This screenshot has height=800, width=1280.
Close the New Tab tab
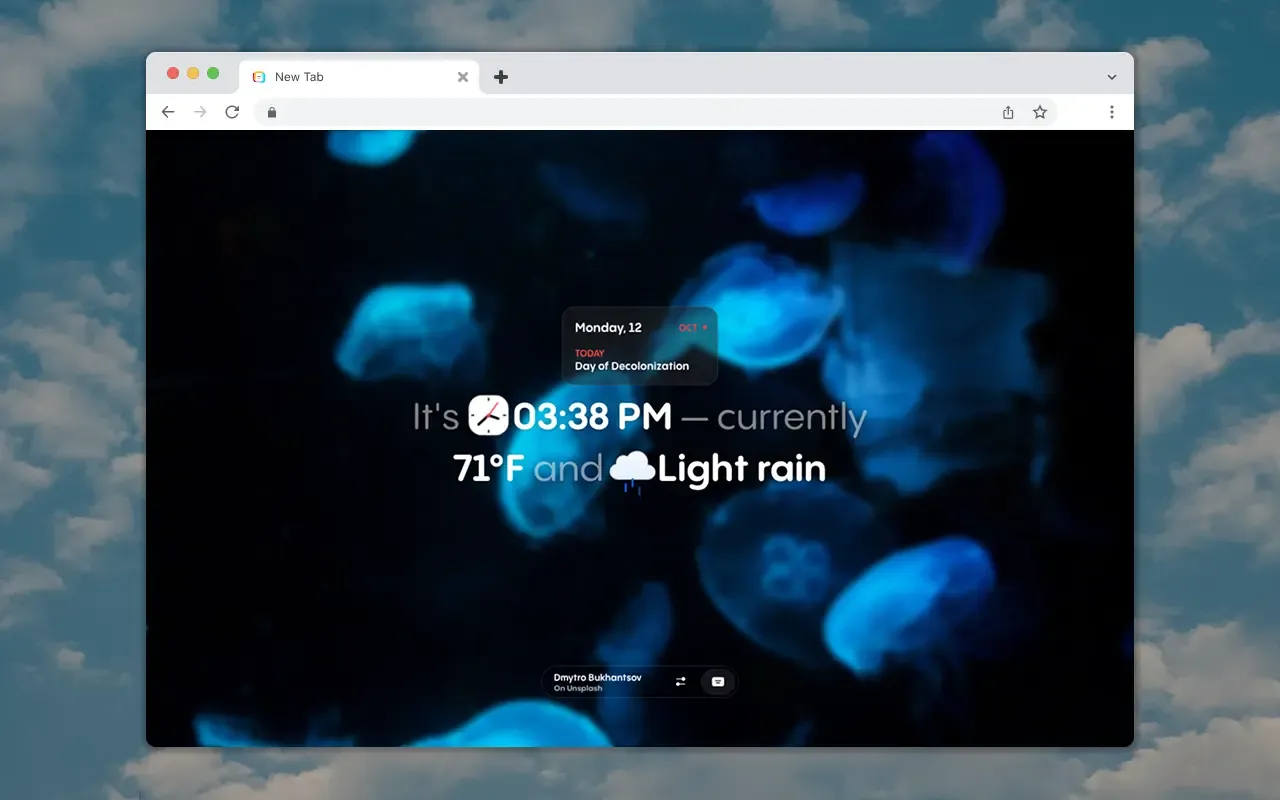point(463,77)
